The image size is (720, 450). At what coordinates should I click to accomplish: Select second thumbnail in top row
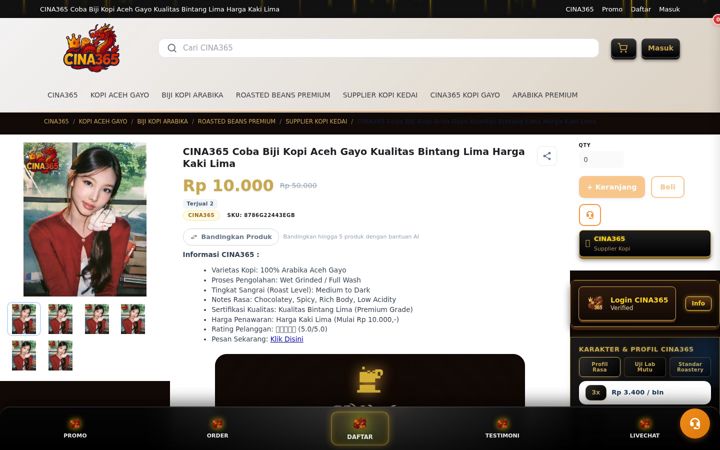60,319
